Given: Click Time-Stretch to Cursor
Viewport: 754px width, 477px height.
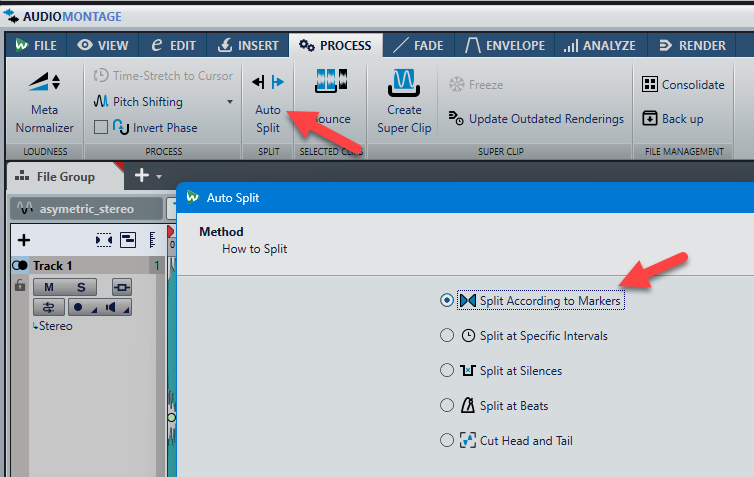Looking at the screenshot, I should [x=163, y=75].
